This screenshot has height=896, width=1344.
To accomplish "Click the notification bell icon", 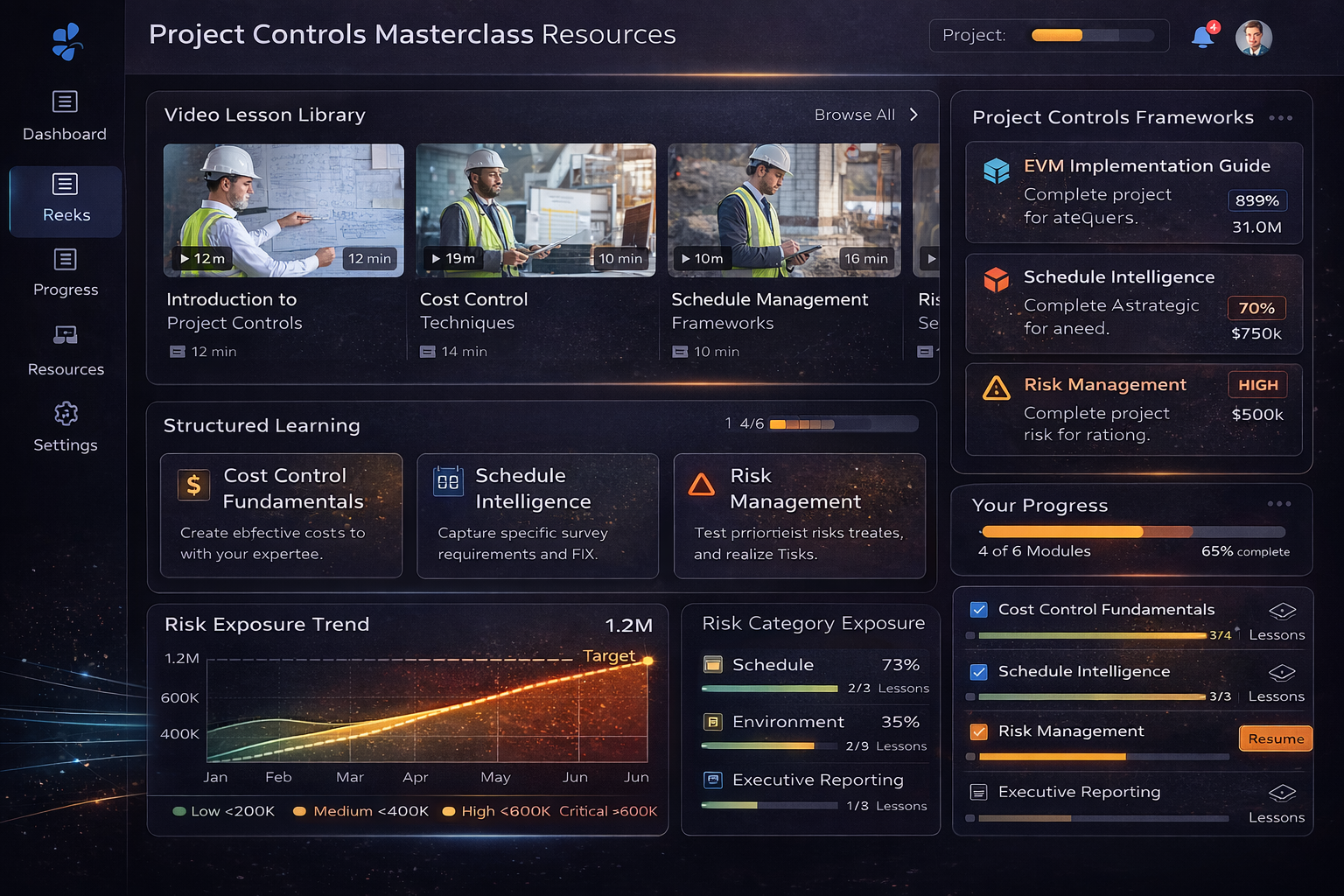I will [1203, 37].
